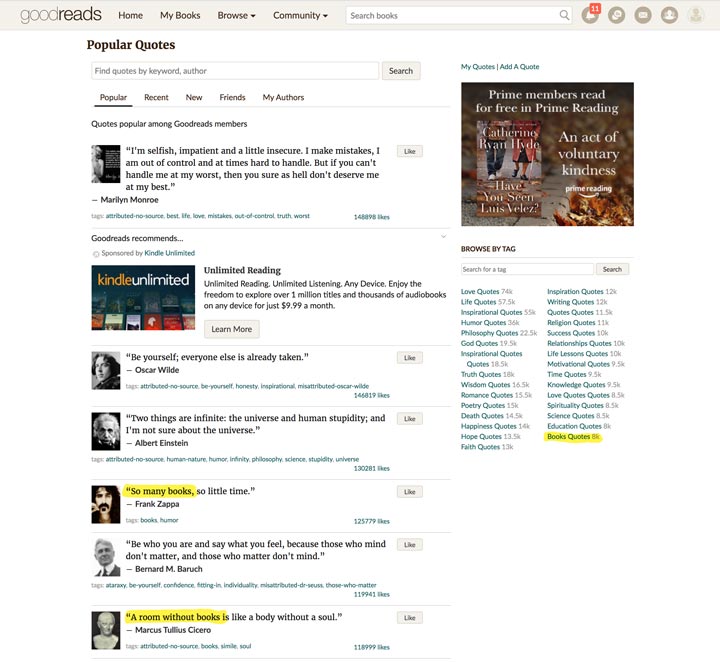The height and width of the screenshot is (662, 720).
Task: Open the My Quotes link
Action: click(x=478, y=67)
